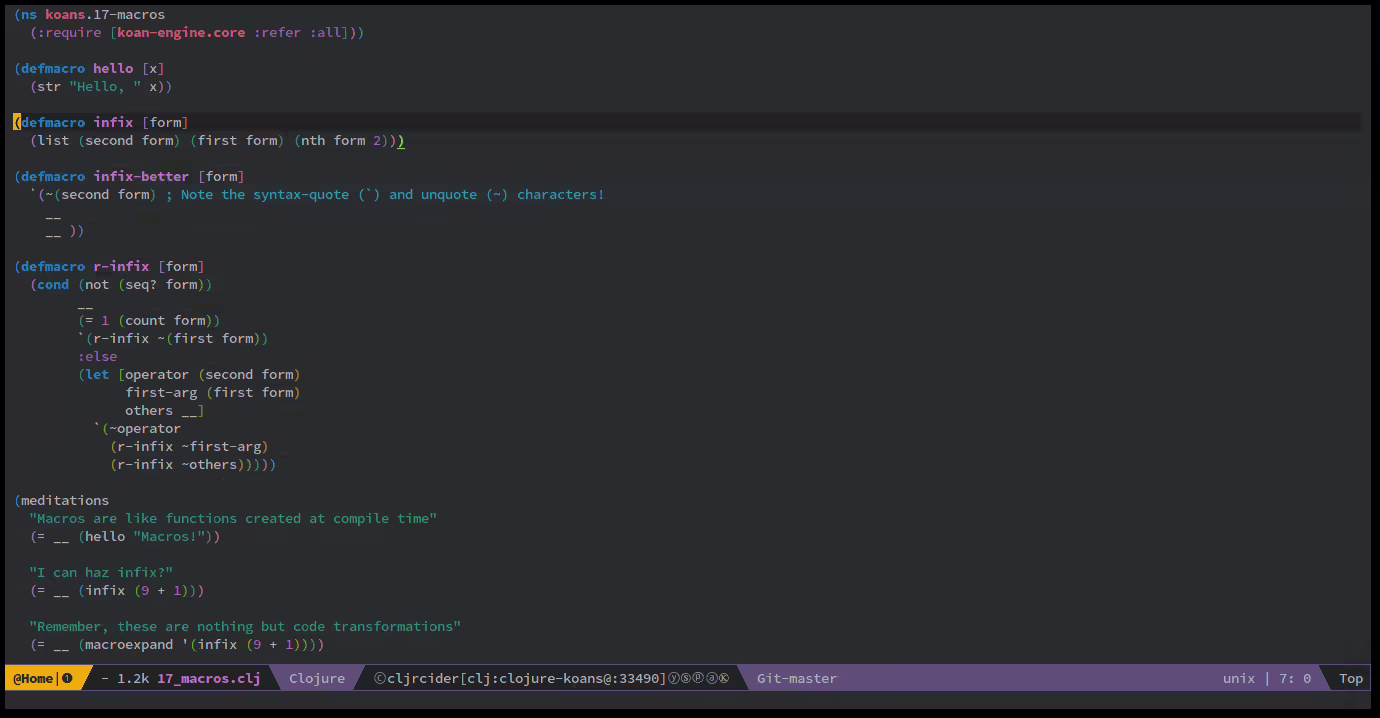Click the first __ blank under meditations
Viewport: 1380px width, 718px height.
pyautogui.click(x=63, y=536)
